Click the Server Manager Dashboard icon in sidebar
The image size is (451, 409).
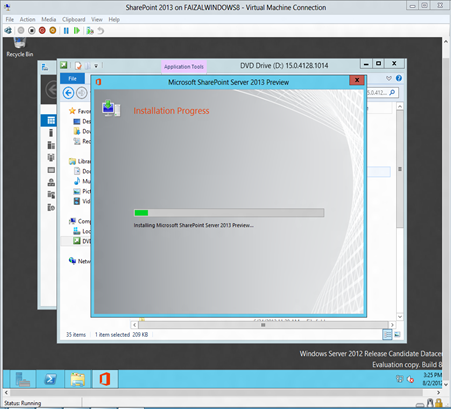tap(51, 120)
